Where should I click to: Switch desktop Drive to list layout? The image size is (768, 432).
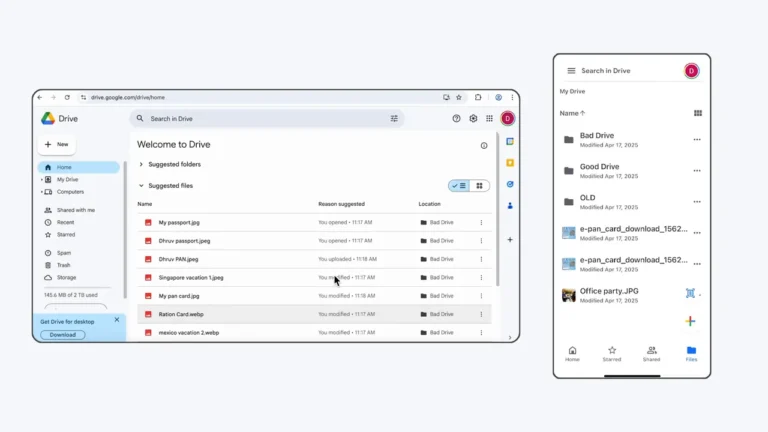pos(459,186)
